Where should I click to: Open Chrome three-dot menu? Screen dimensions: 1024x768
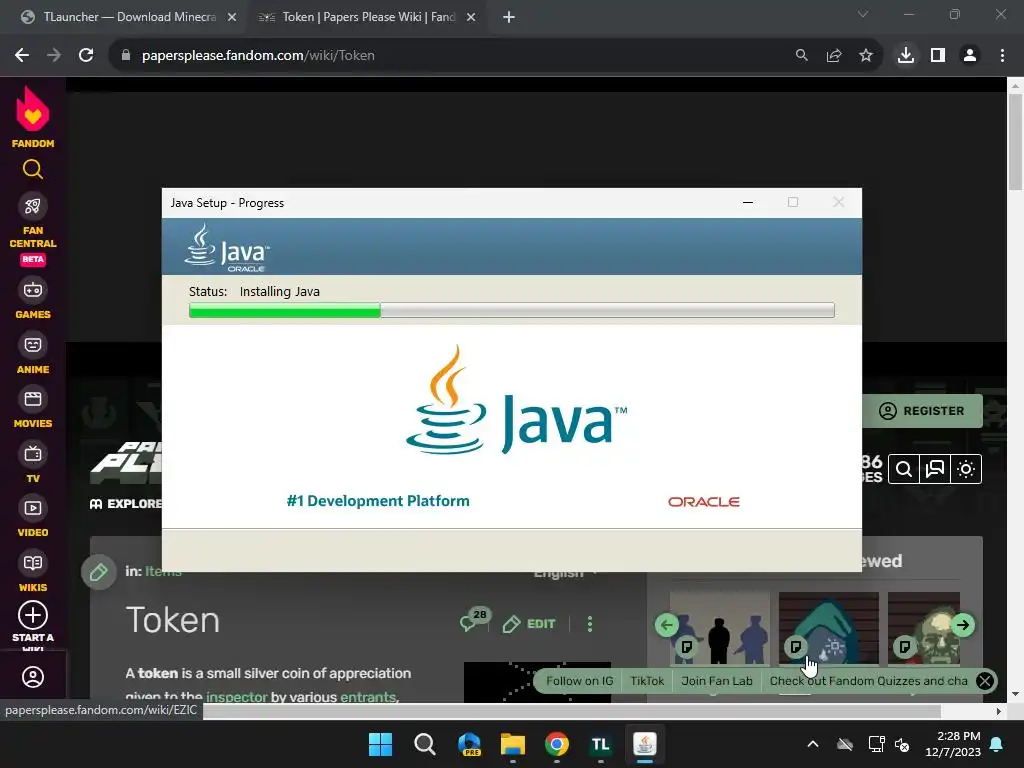[x=1002, y=56]
